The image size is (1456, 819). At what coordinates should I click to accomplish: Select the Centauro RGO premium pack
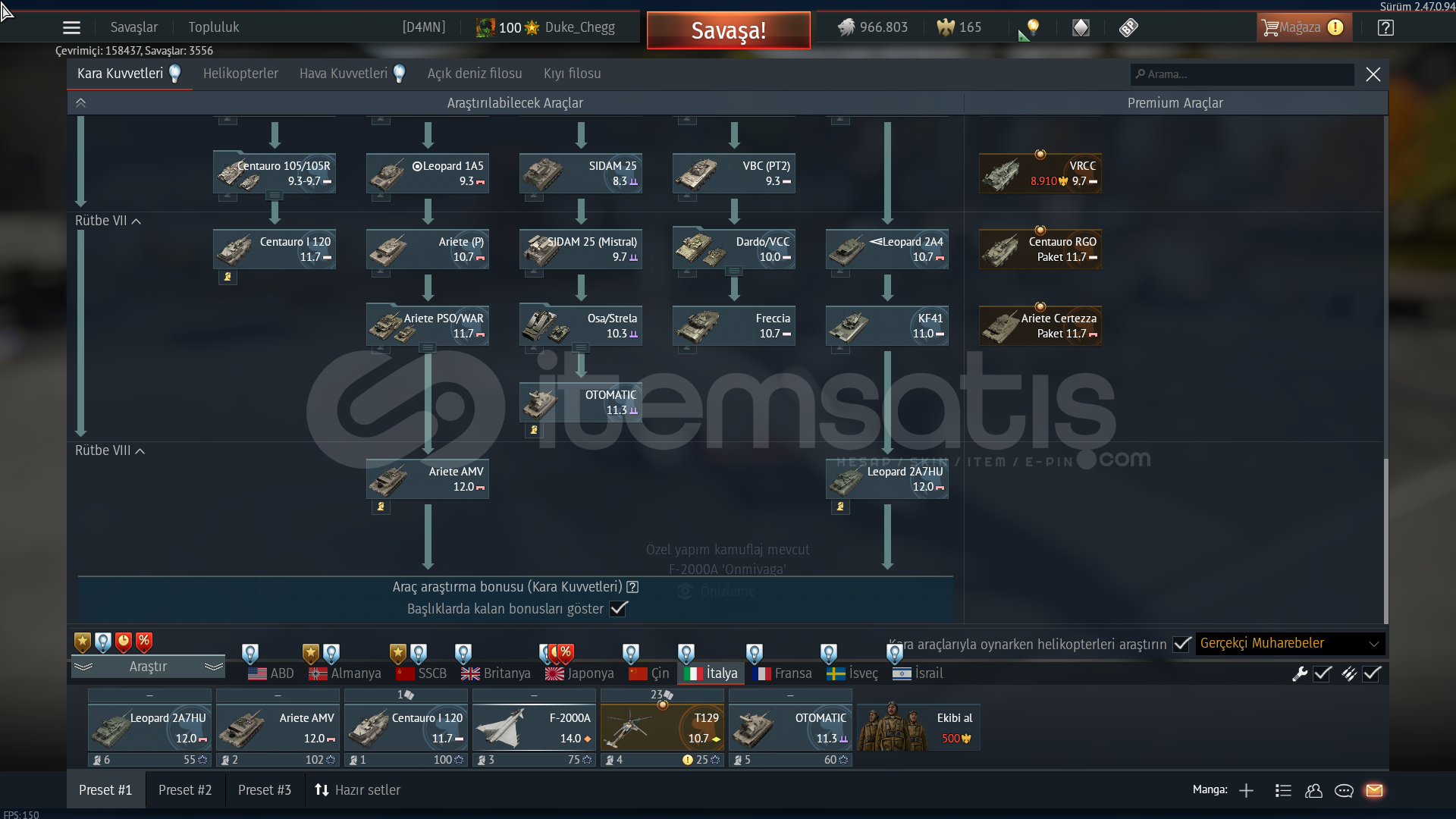[1040, 249]
